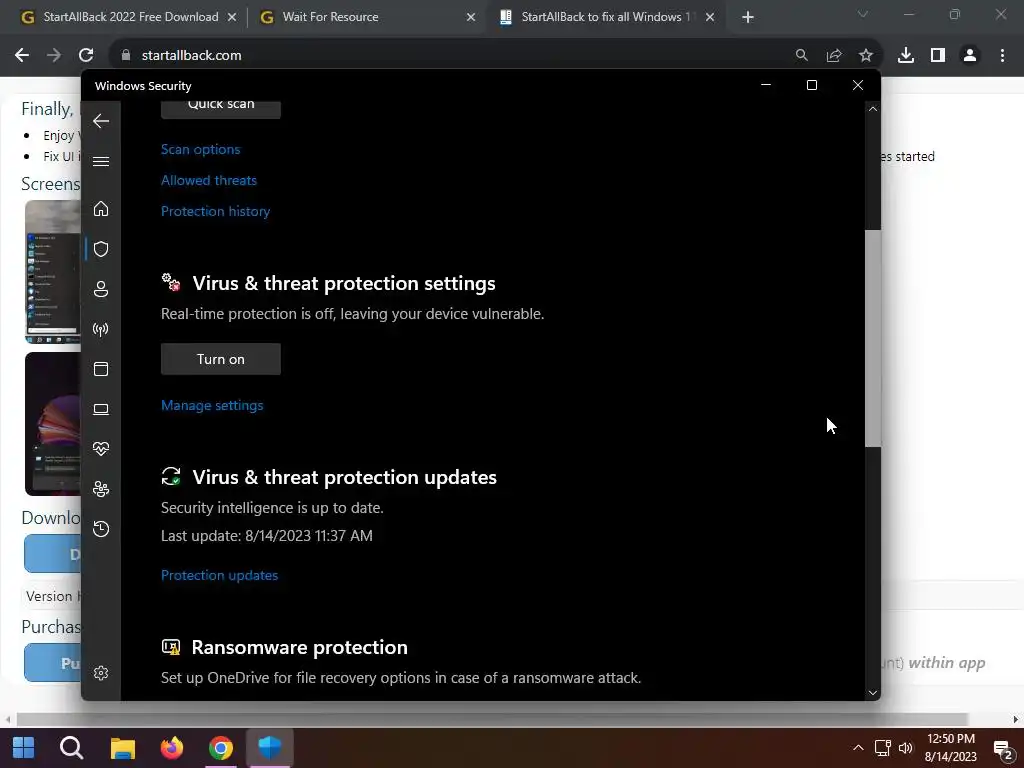Open Account protection sidebar icon
This screenshot has height=768, width=1024.
(x=101, y=289)
